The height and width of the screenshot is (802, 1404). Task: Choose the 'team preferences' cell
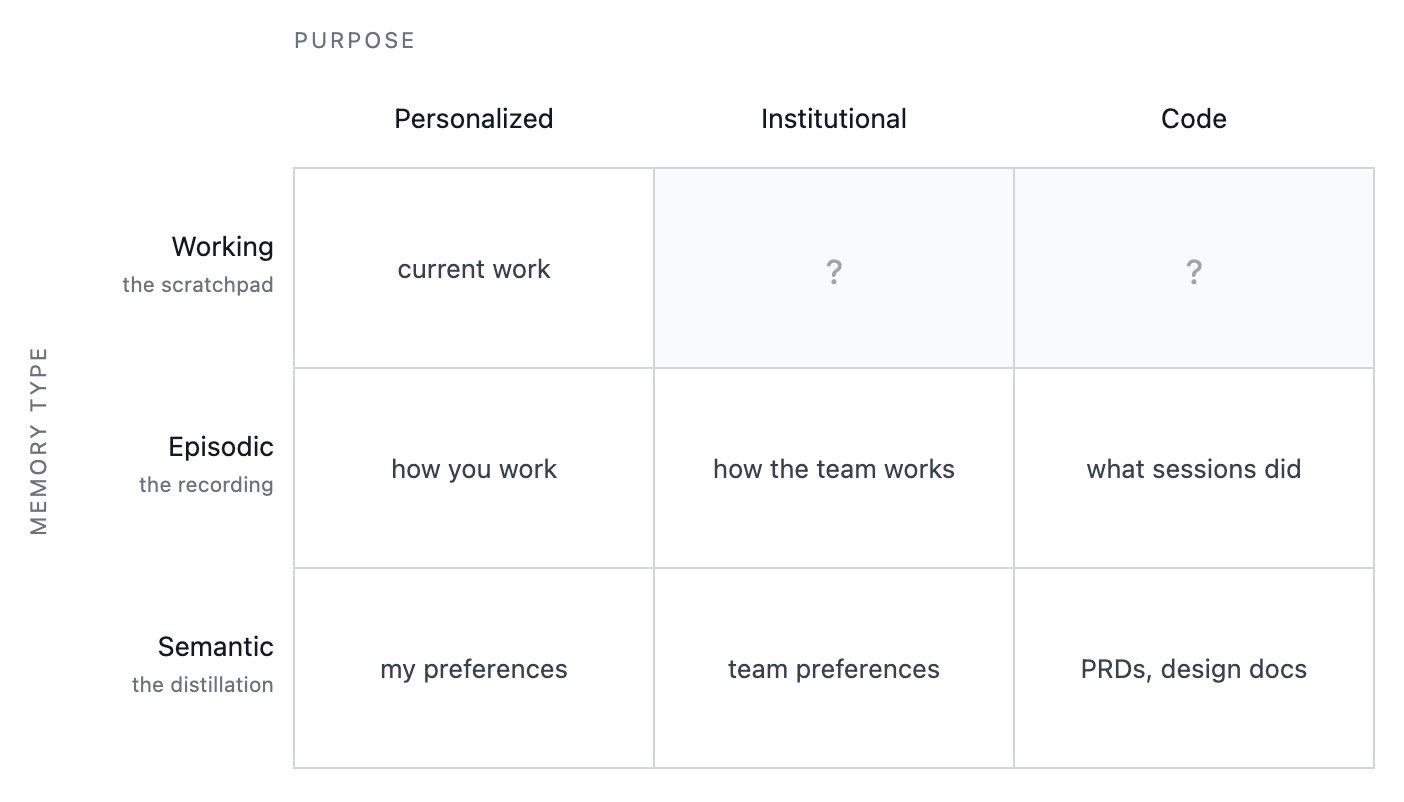coord(834,669)
